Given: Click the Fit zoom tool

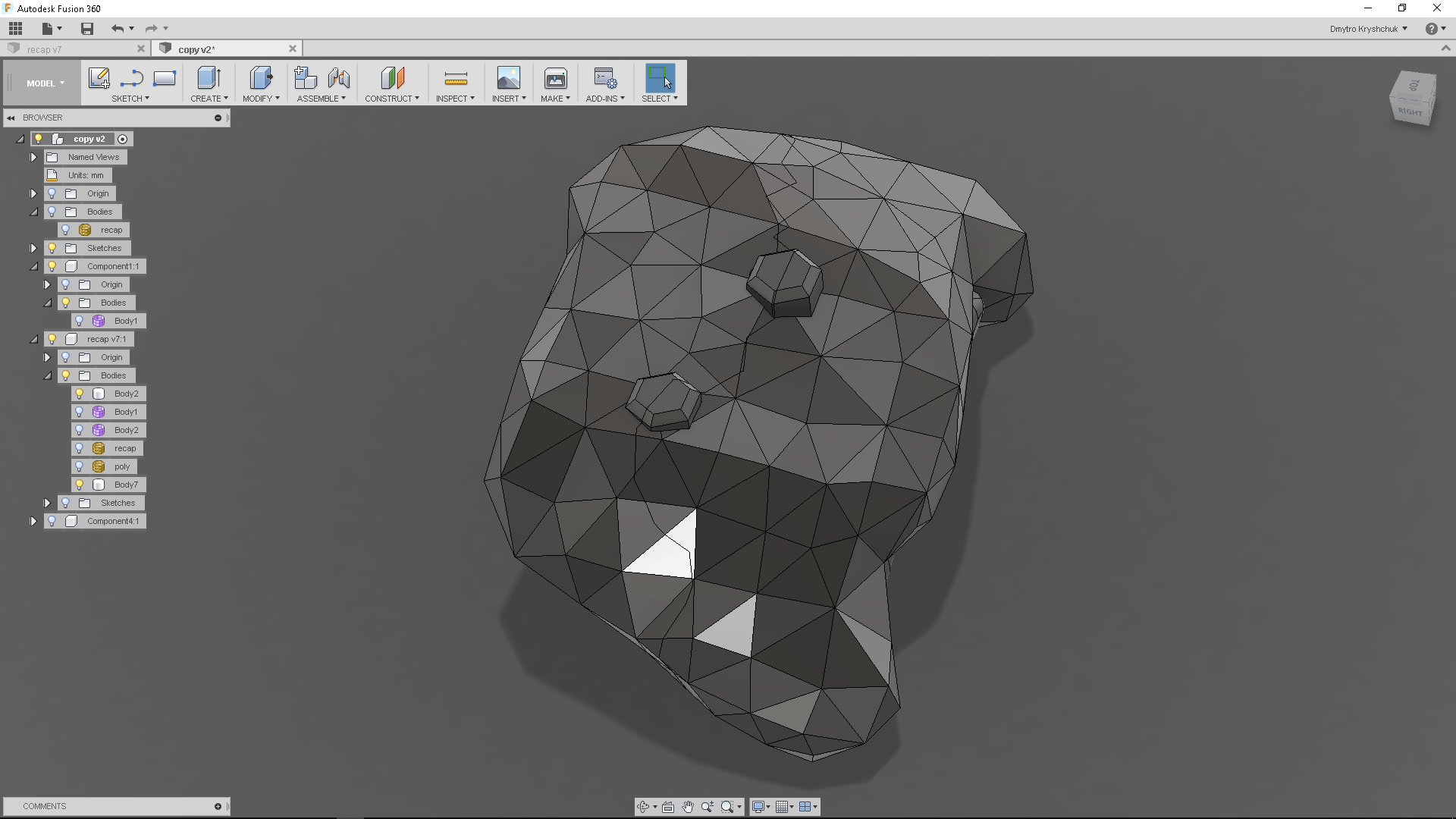Looking at the screenshot, I should click(x=727, y=807).
